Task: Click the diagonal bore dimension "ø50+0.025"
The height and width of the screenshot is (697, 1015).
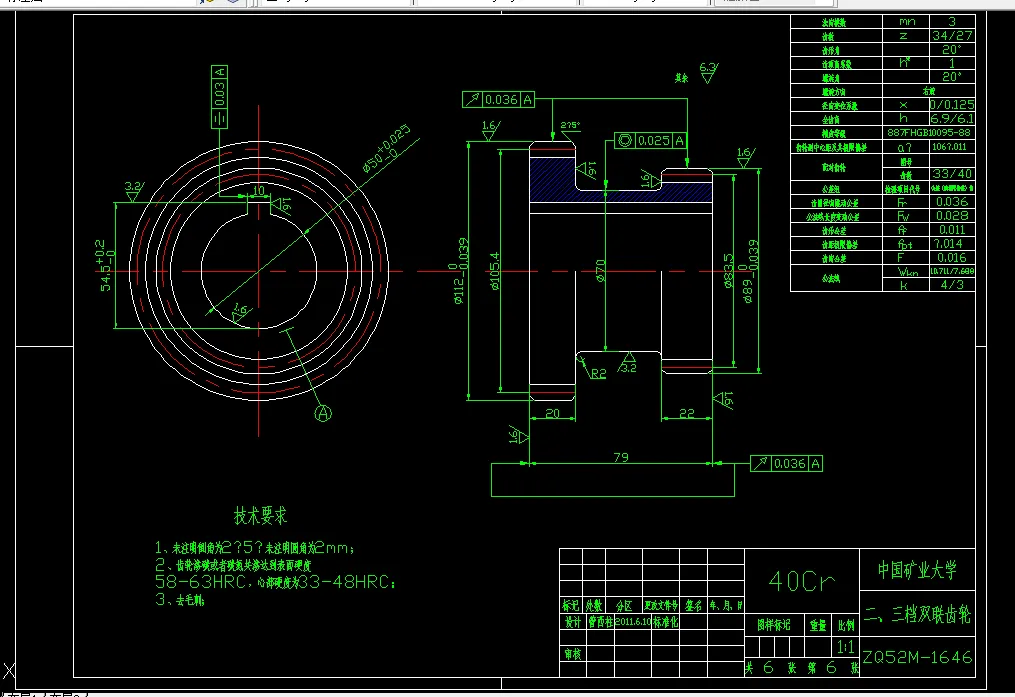Action: [x=386, y=148]
